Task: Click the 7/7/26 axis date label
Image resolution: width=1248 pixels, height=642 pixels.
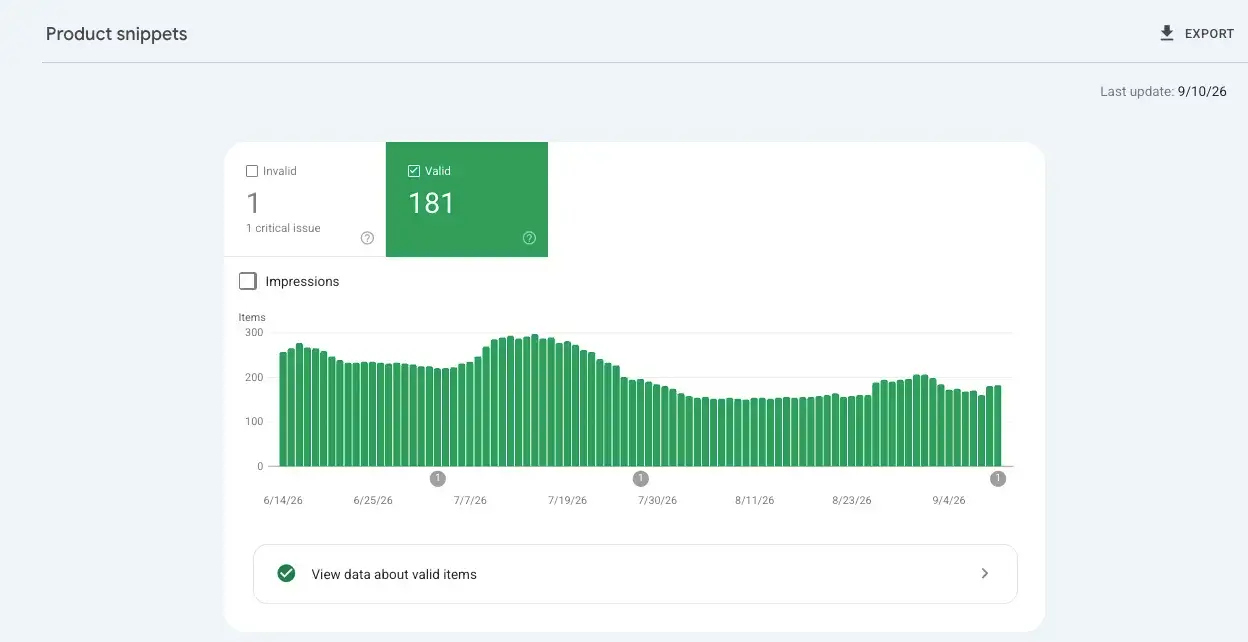Action: coord(470,500)
